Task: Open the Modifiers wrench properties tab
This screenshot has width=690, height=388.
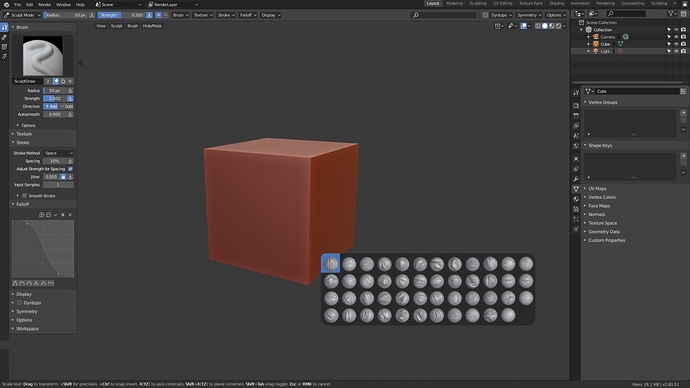Action: [576, 179]
